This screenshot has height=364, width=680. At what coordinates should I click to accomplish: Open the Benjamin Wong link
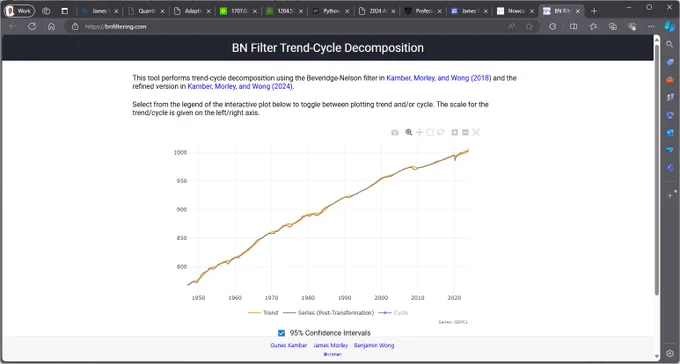(374, 346)
